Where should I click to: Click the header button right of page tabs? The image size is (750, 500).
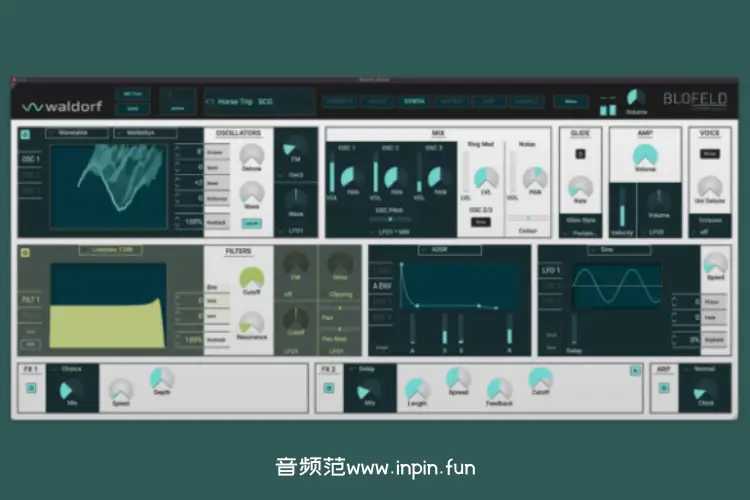pyautogui.click(x=571, y=101)
